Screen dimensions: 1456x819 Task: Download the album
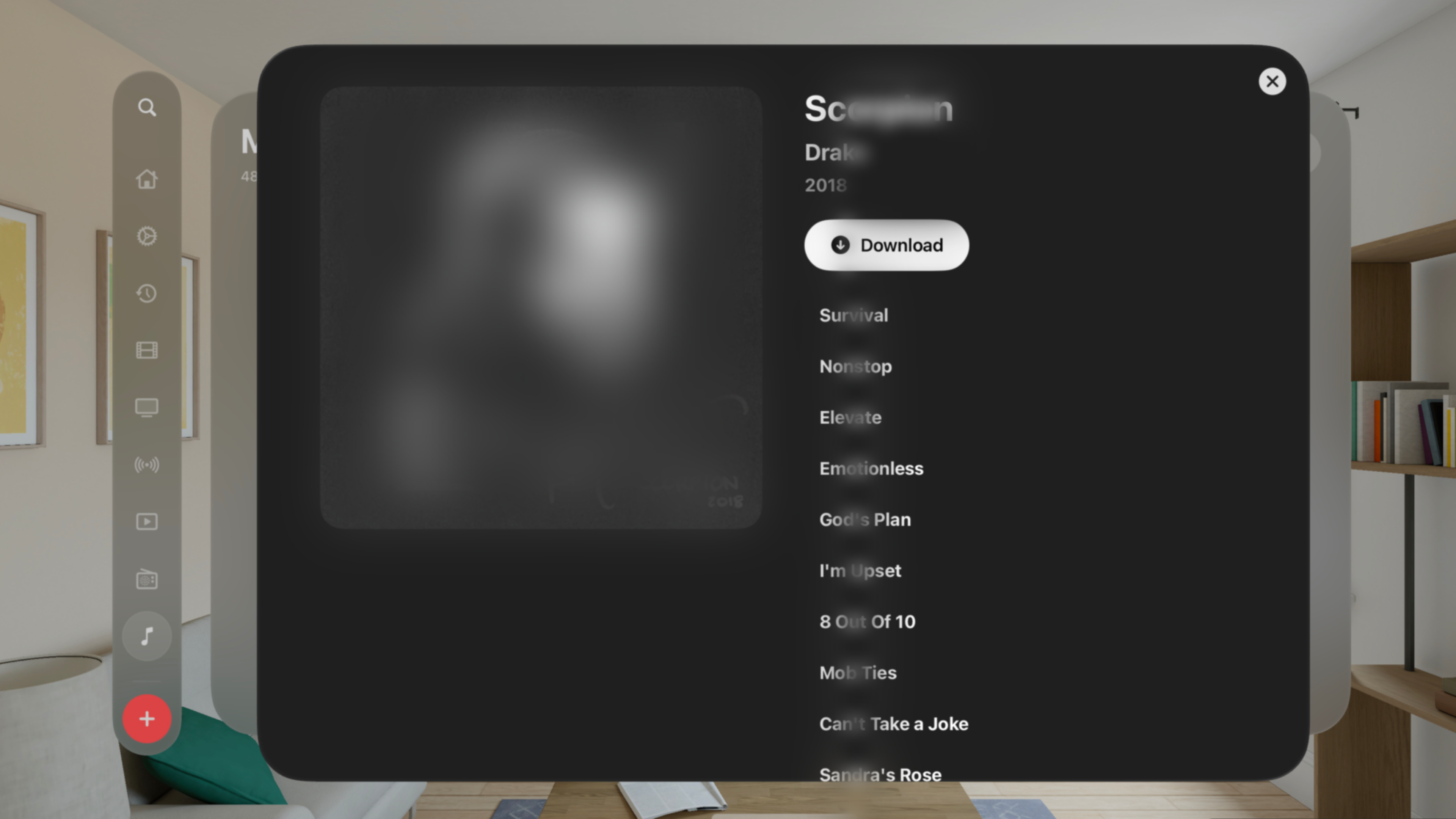pos(886,245)
